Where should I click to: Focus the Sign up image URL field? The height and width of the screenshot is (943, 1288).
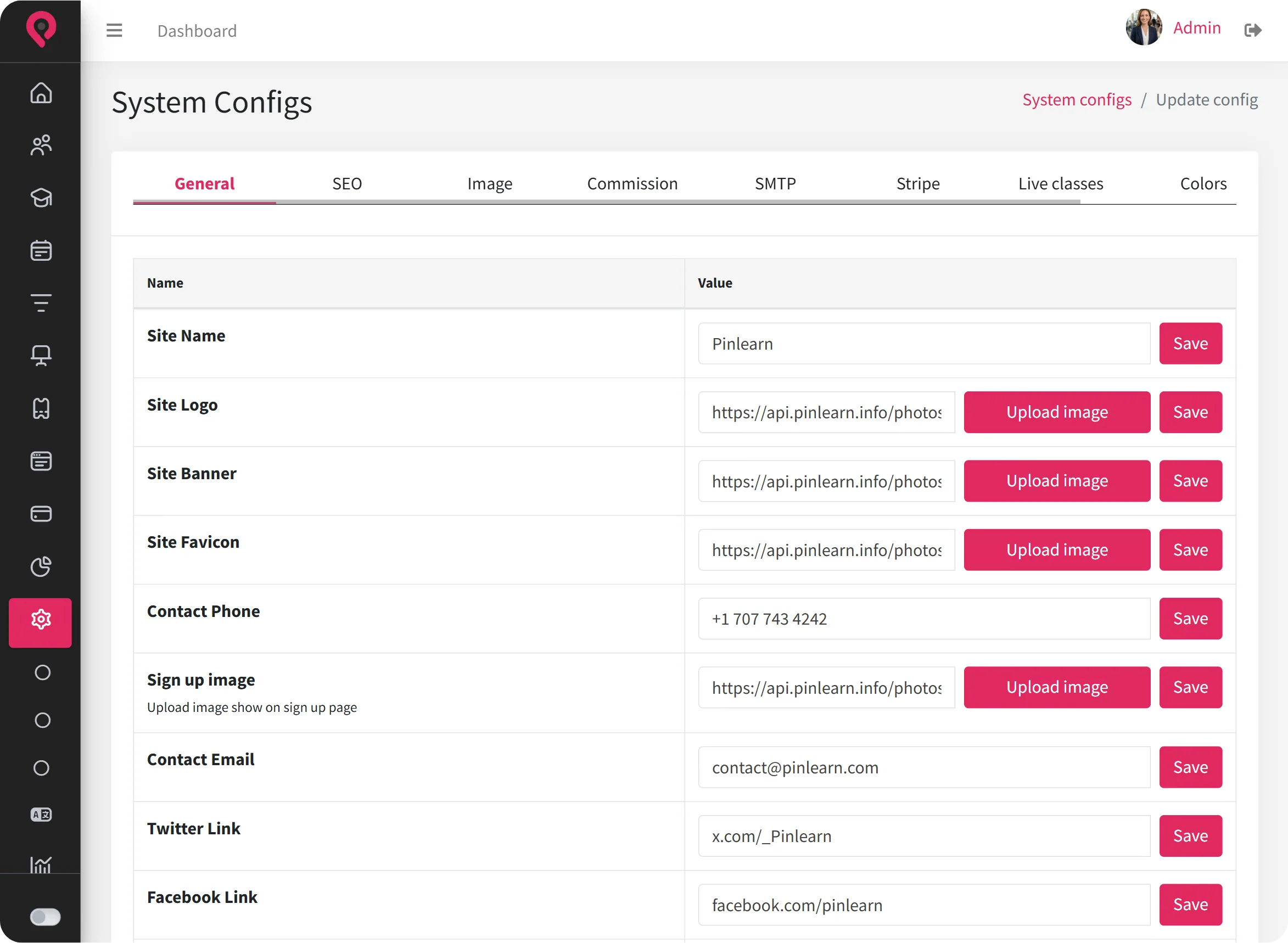pos(826,687)
